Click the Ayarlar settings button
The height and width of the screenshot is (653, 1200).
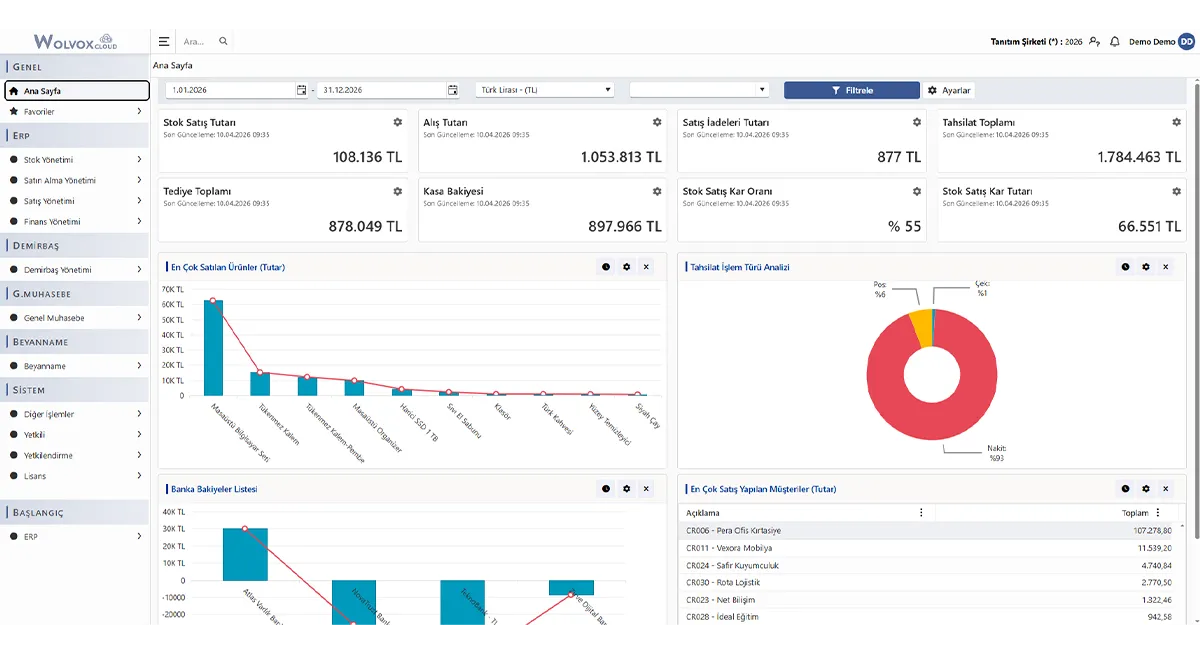(949, 90)
